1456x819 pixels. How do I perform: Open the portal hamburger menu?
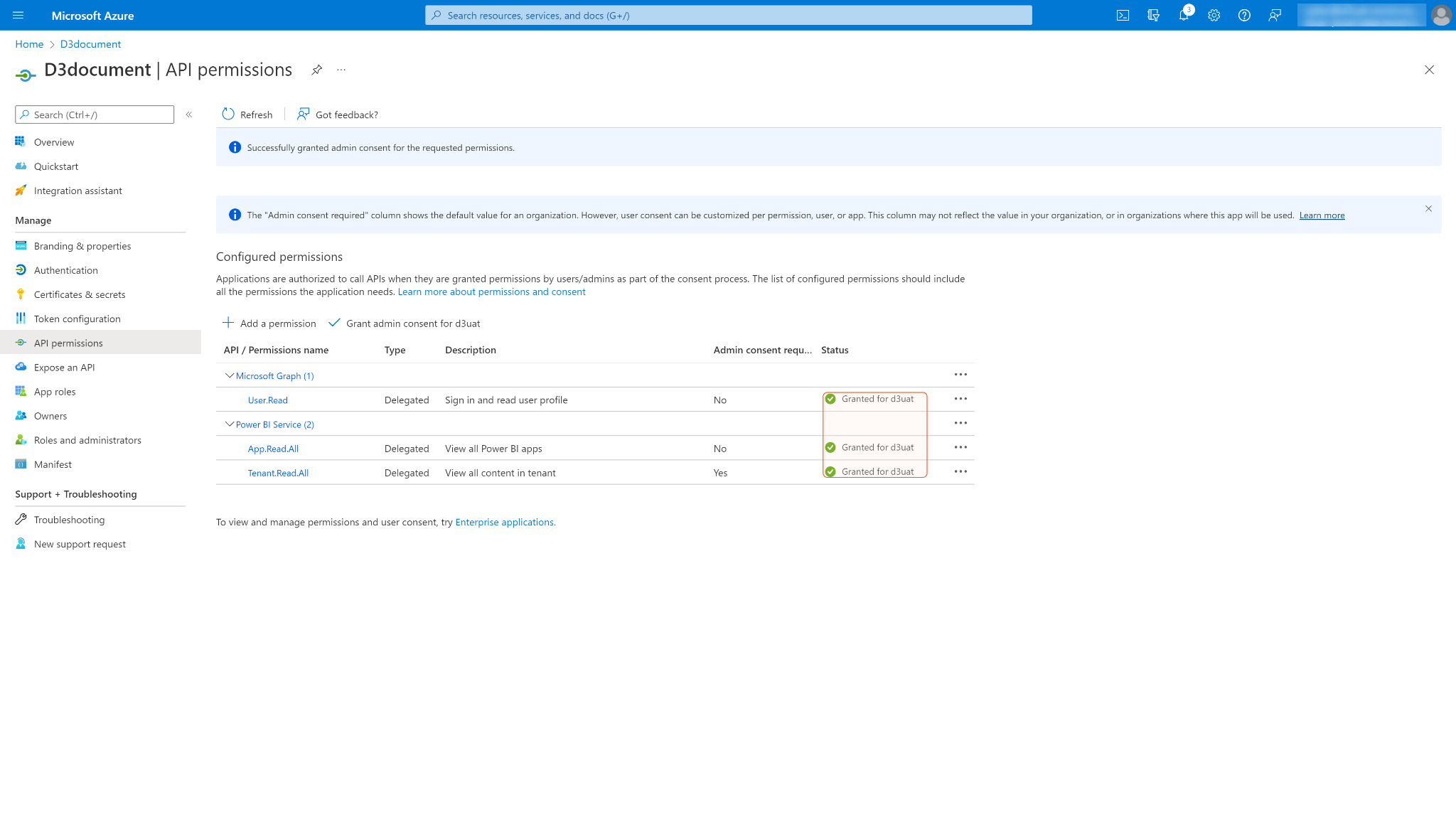18,16
